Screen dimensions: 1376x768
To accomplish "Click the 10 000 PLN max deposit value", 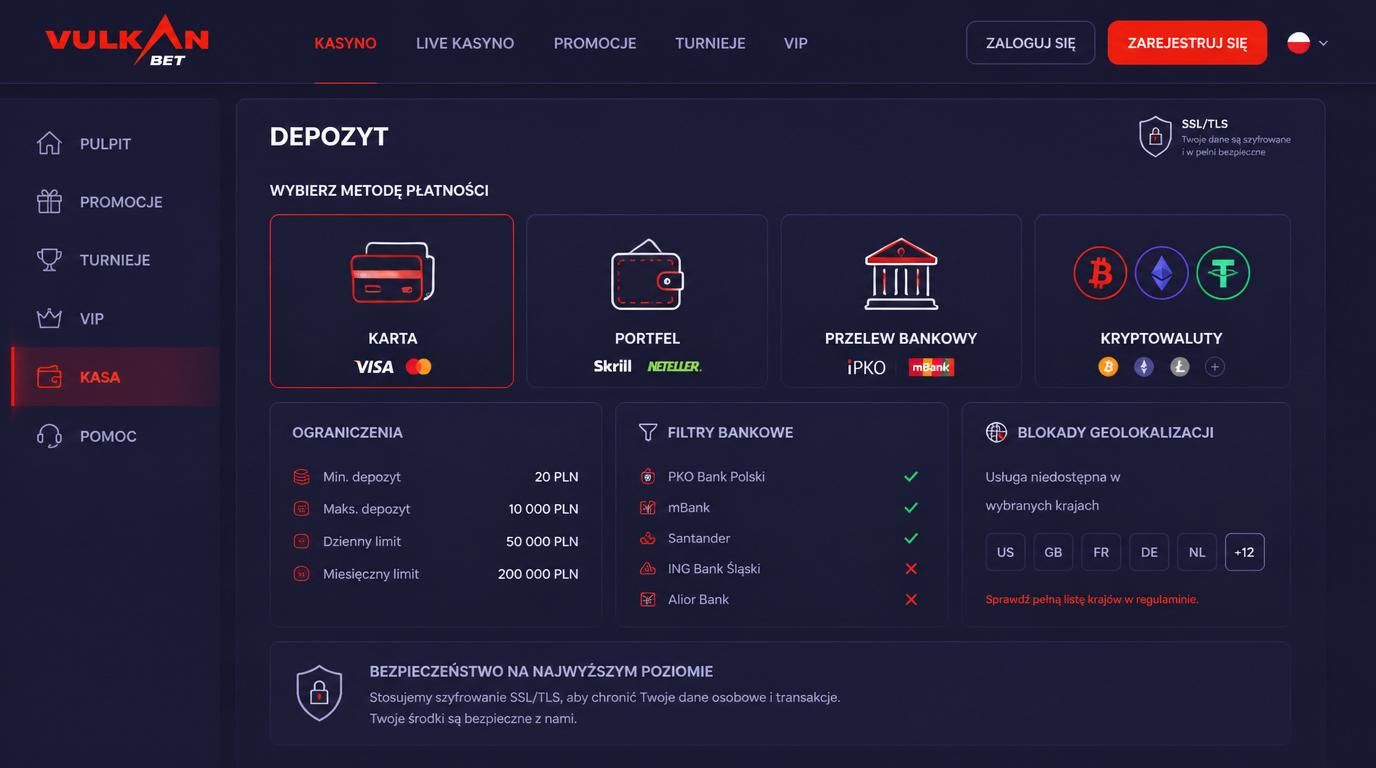I will [543, 509].
